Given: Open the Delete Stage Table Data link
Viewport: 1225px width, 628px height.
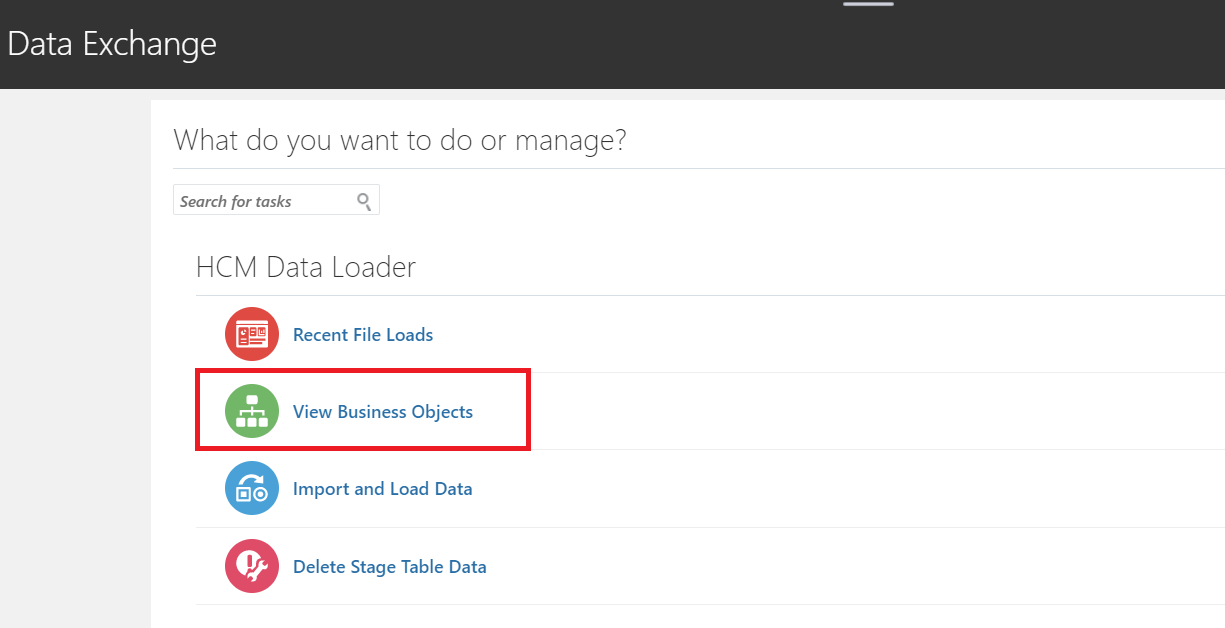Looking at the screenshot, I should (390, 567).
